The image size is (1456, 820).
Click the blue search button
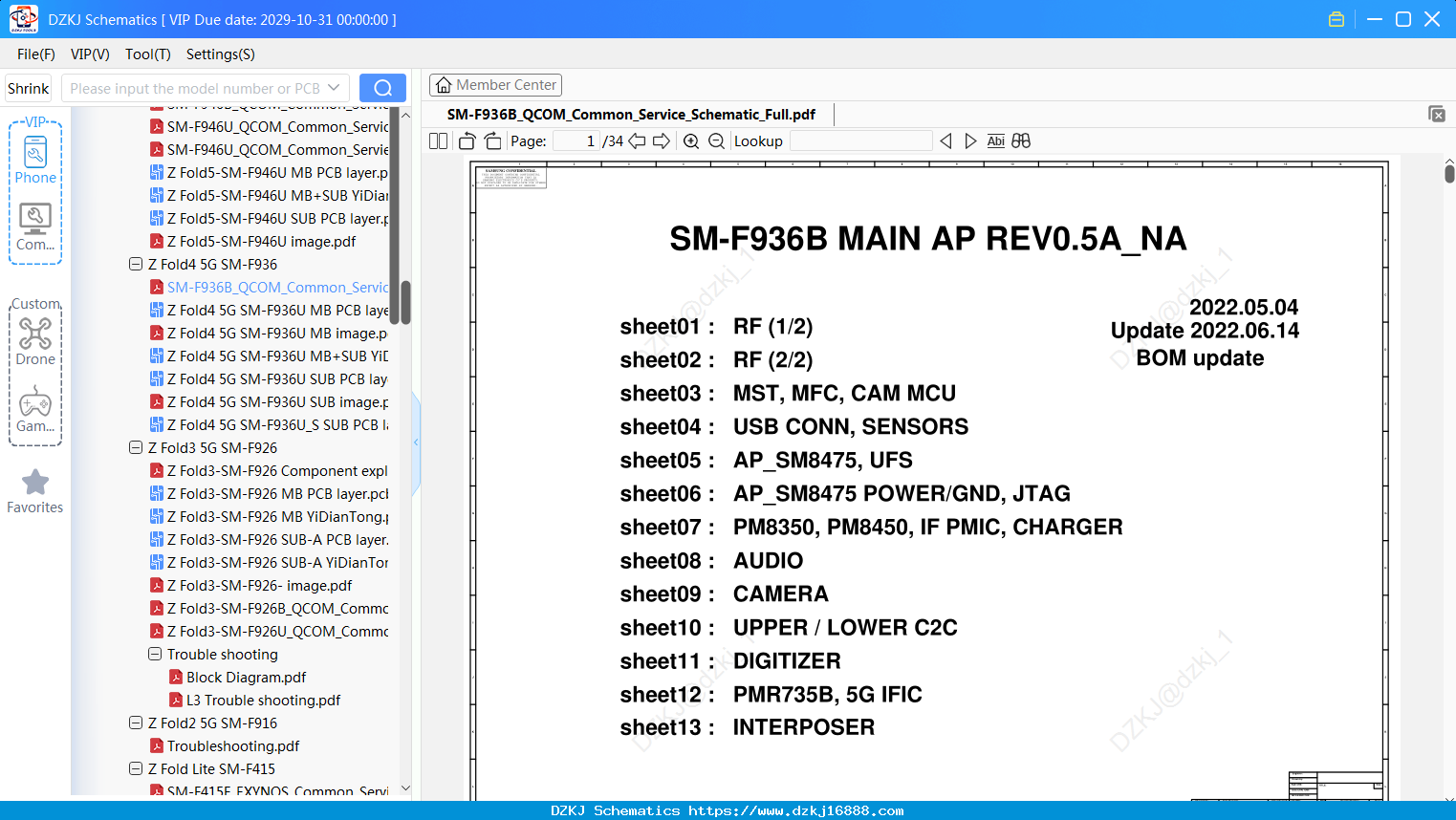pos(382,88)
